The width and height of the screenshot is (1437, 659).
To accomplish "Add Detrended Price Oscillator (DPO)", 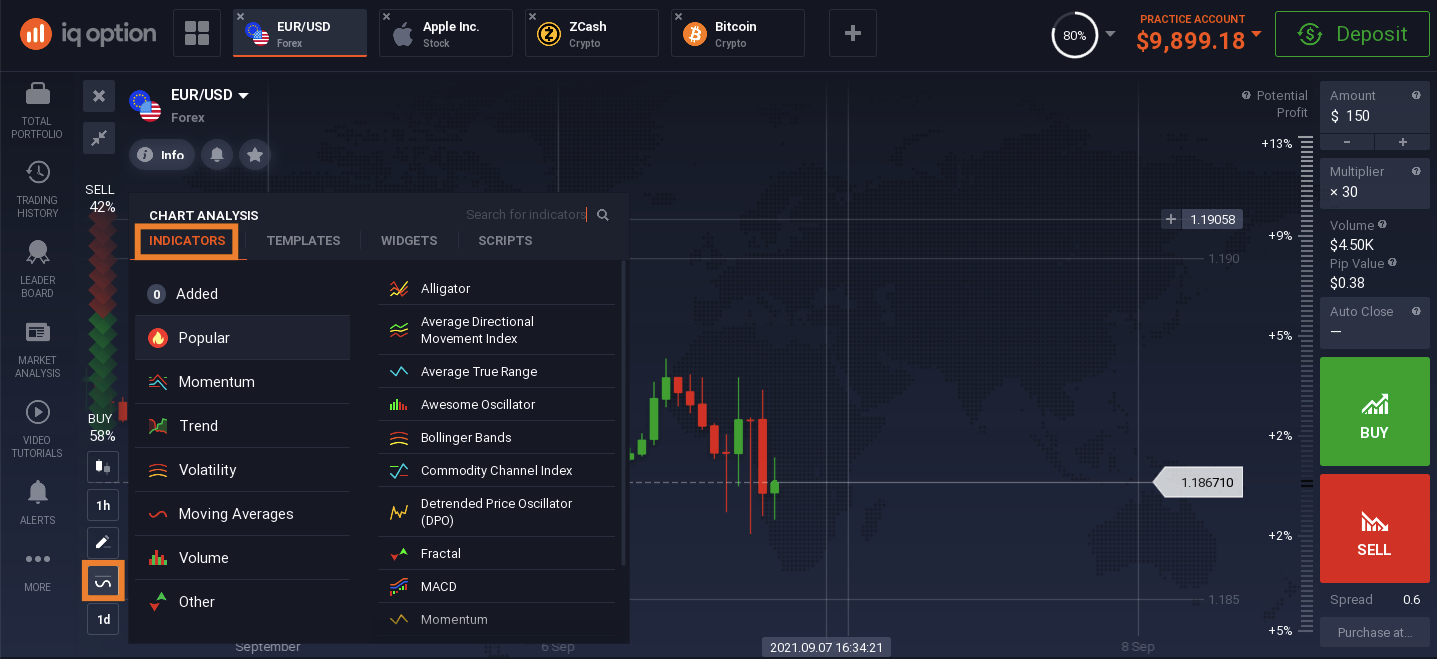I will pyautogui.click(x=497, y=512).
